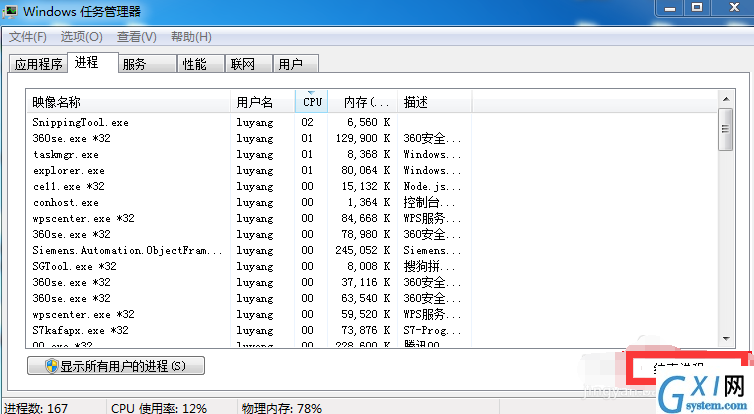Image resolution: width=754 pixels, height=414 pixels.
Task: Maximize the Task Manager window
Action: (697, 8)
